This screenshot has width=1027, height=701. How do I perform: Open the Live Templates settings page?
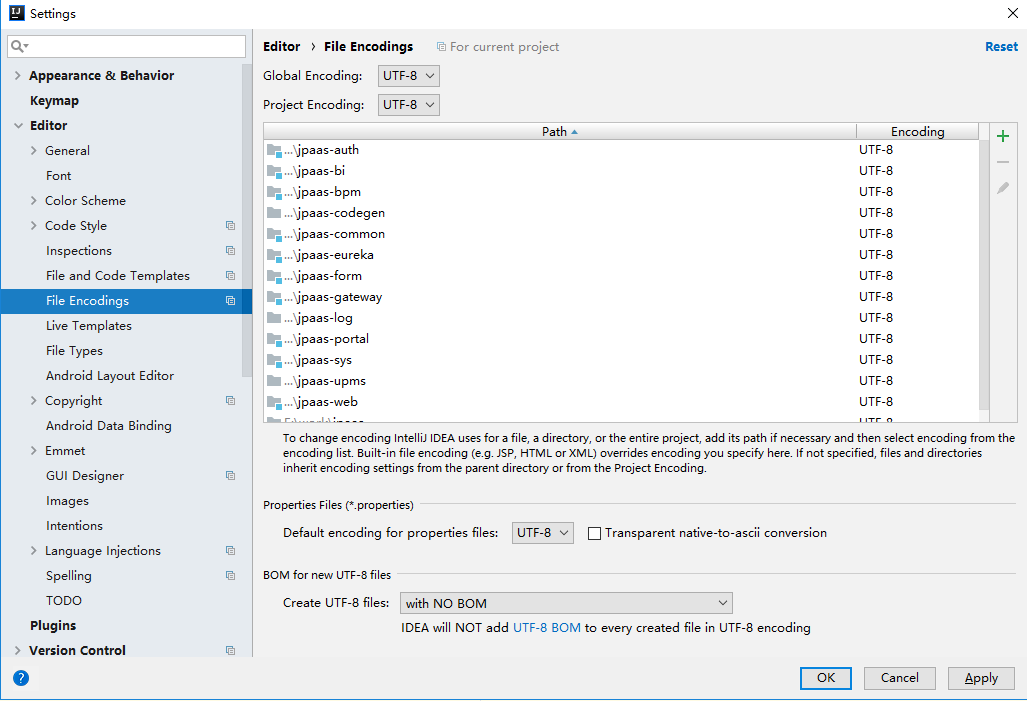tap(88, 326)
